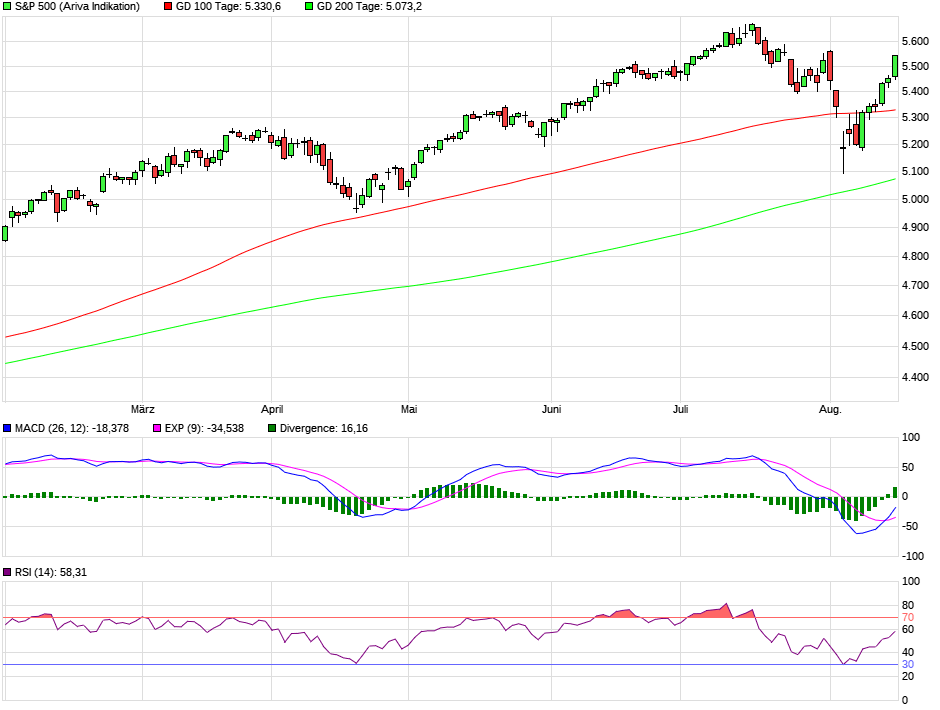Image resolution: width=940 pixels, height=710 pixels.
Task: Click the purple RSI (14) legend square
Action: click(x=7, y=573)
